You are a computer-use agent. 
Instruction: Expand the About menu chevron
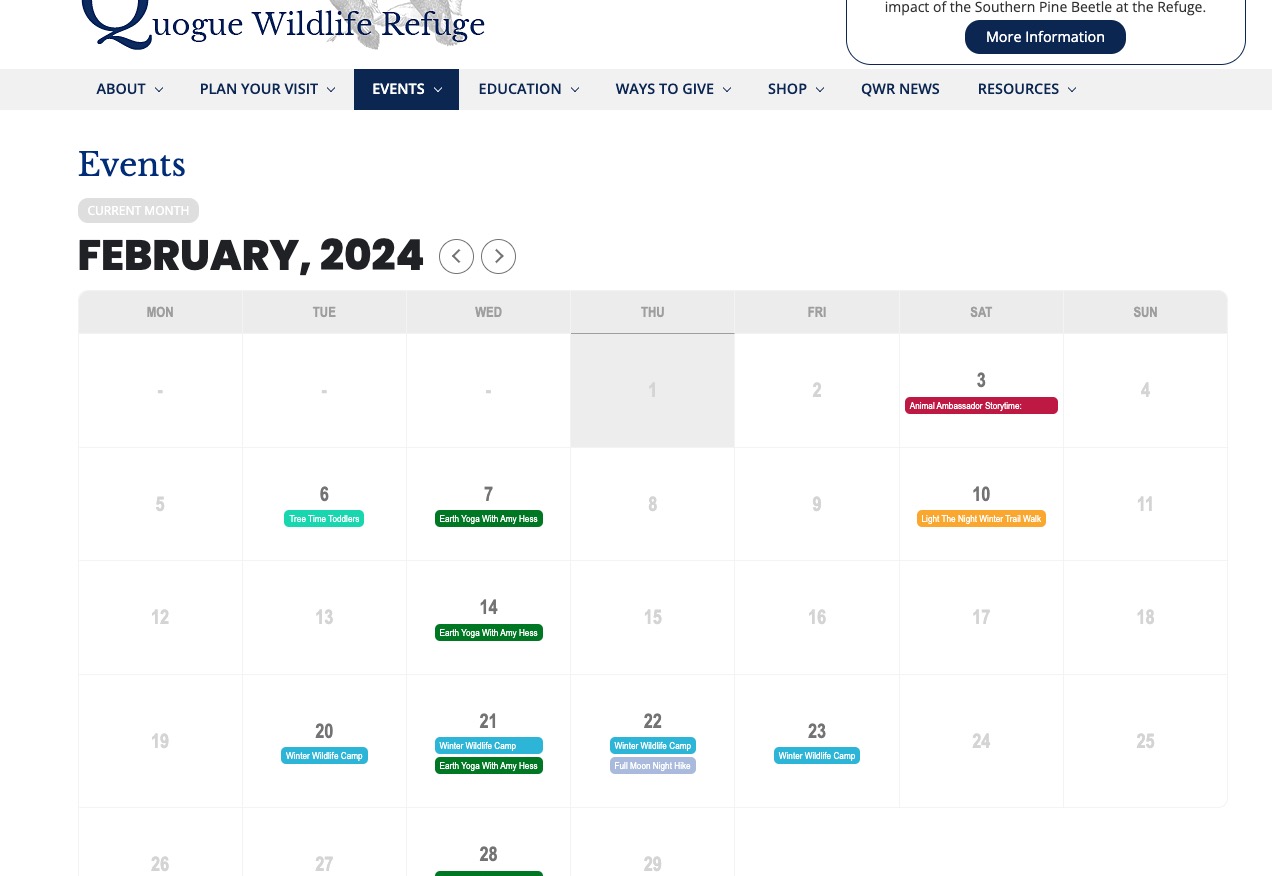(159, 90)
